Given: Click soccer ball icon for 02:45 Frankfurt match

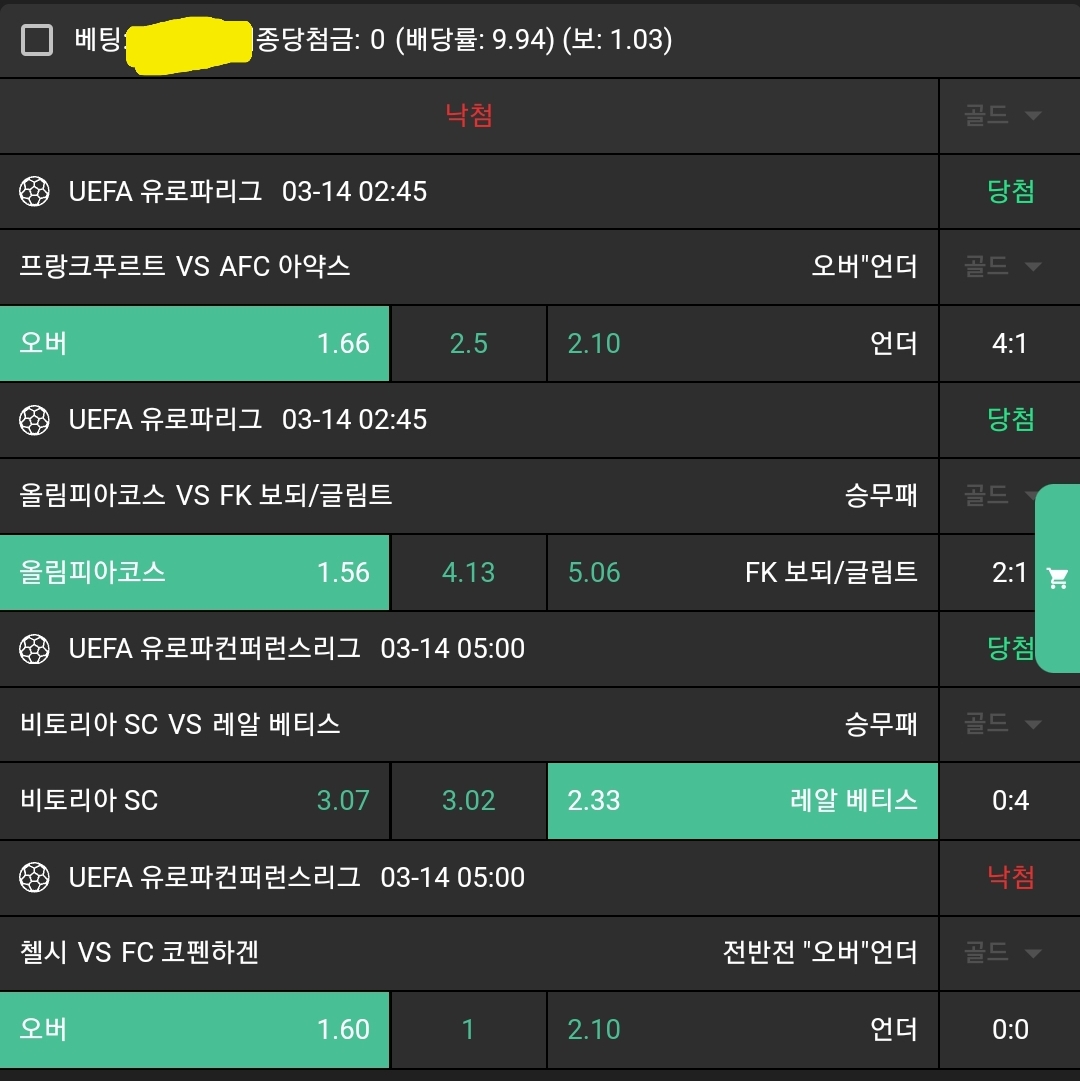Looking at the screenshot, I should 35,191.
